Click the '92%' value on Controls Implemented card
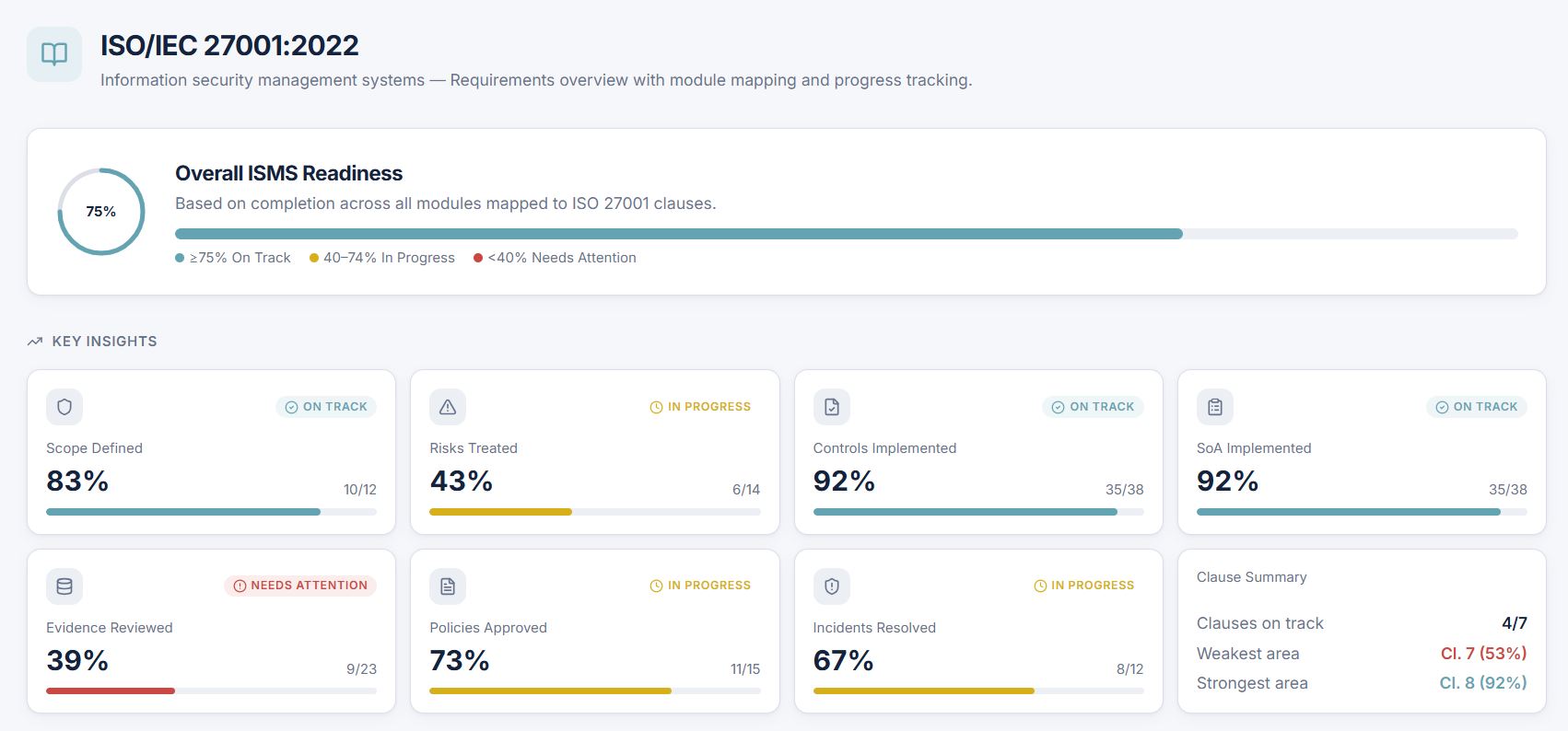This screenshot has width=1568, height=731. 844,481
